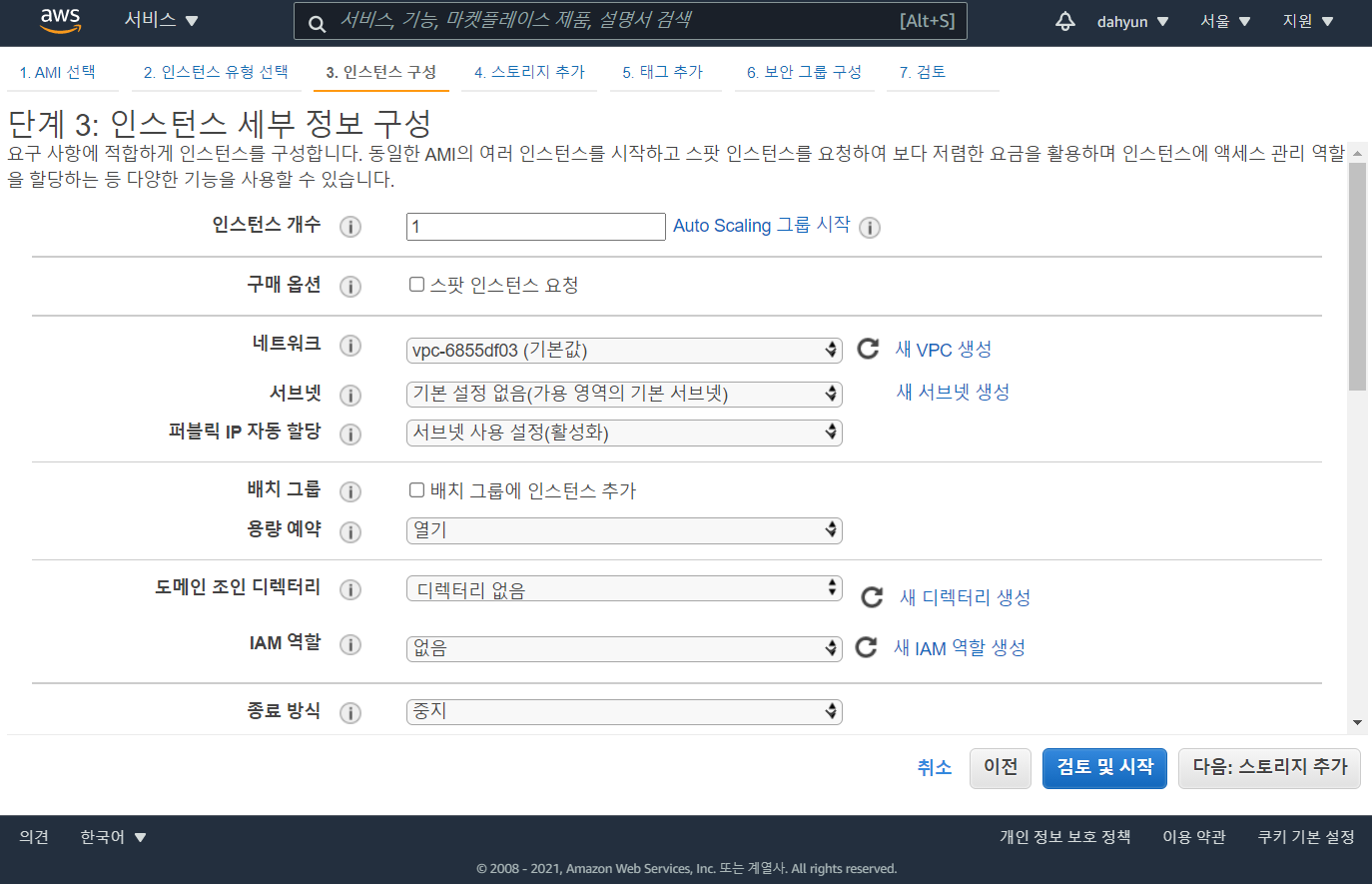Open the 한국어 language selector
Image resolution: width=1372 pixels, height=884 pixels.
[x=113, y=837]
